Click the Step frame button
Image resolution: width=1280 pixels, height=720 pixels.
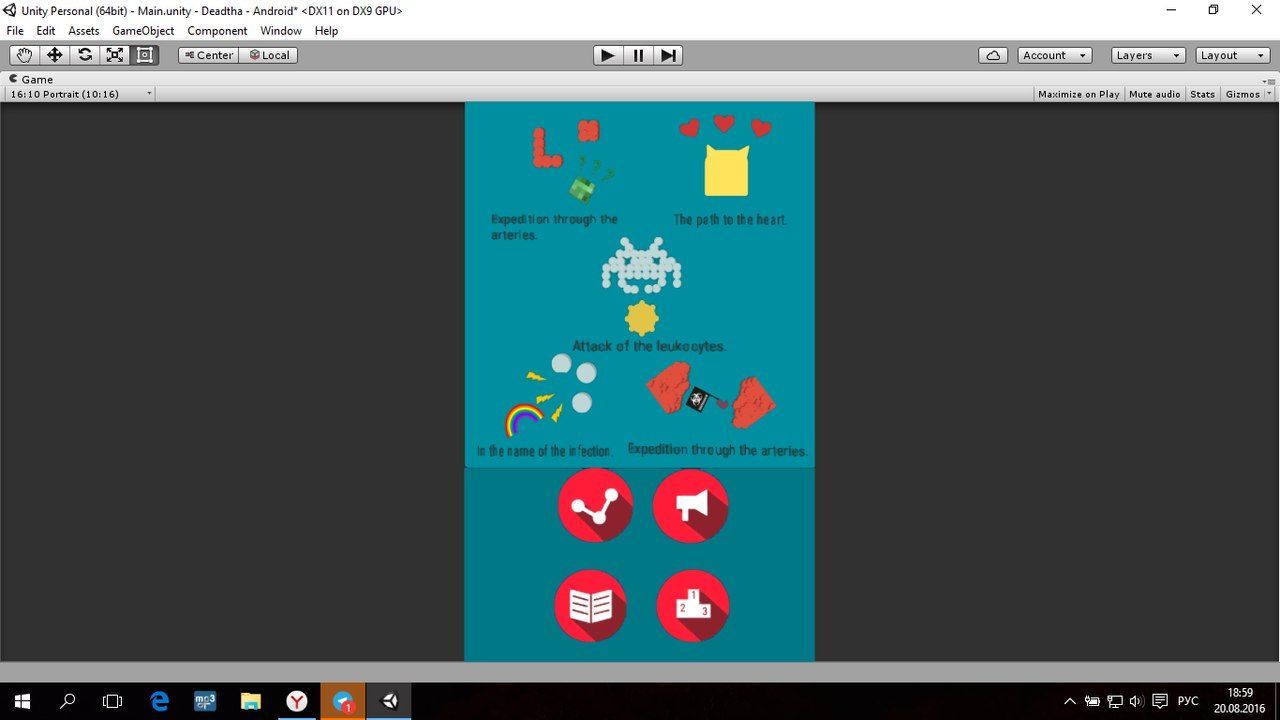[x=668, y=55]
